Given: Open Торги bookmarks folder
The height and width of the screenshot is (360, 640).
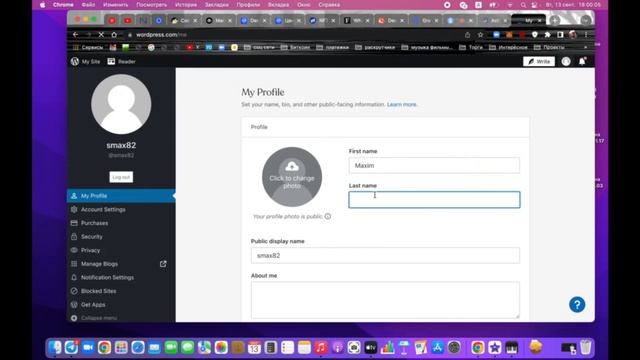Looking at the screenshot, I should click(471, 47).
